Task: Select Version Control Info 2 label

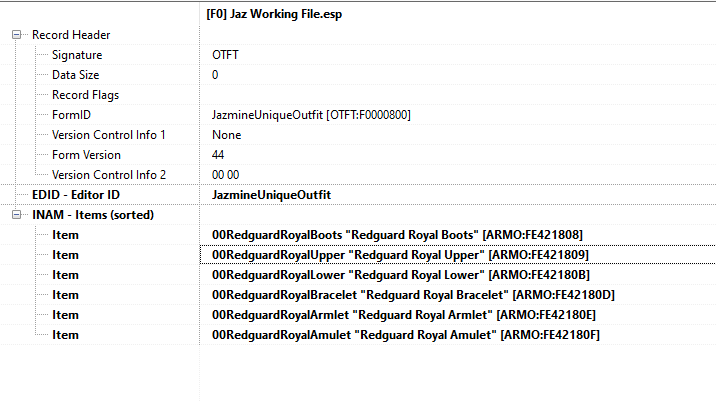Action: coord(109,175)
